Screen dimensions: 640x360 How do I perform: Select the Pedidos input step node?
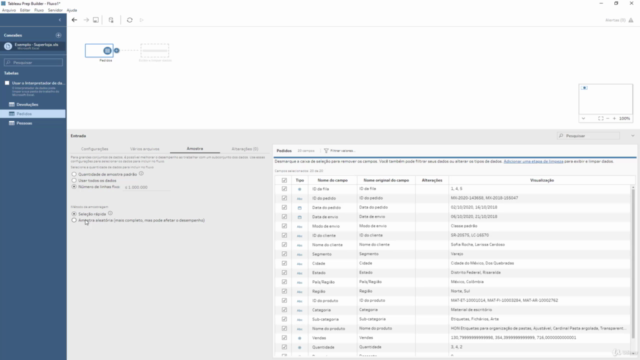[99, 51]
